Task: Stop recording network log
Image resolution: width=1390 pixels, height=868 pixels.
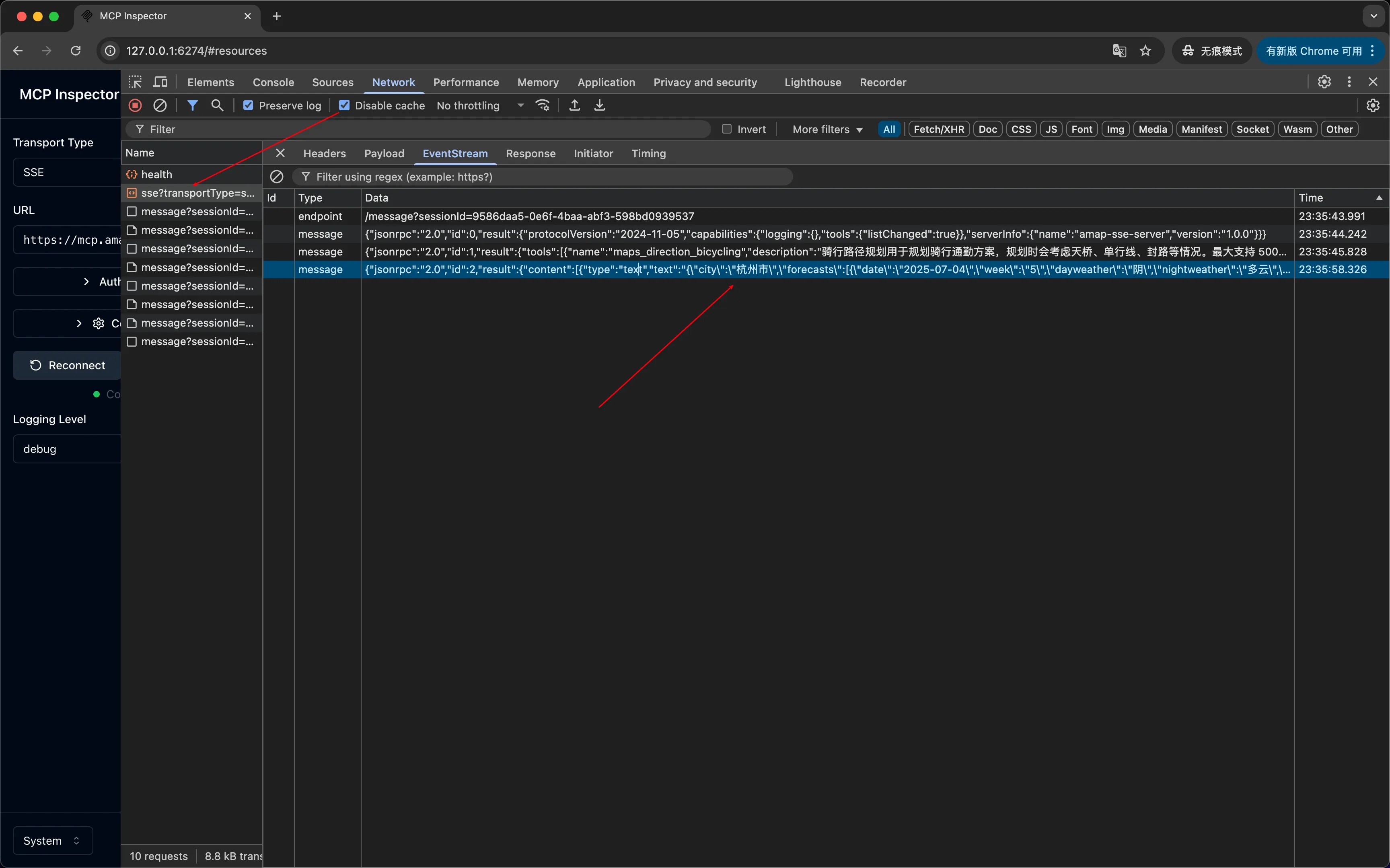Action: [136, 106]
